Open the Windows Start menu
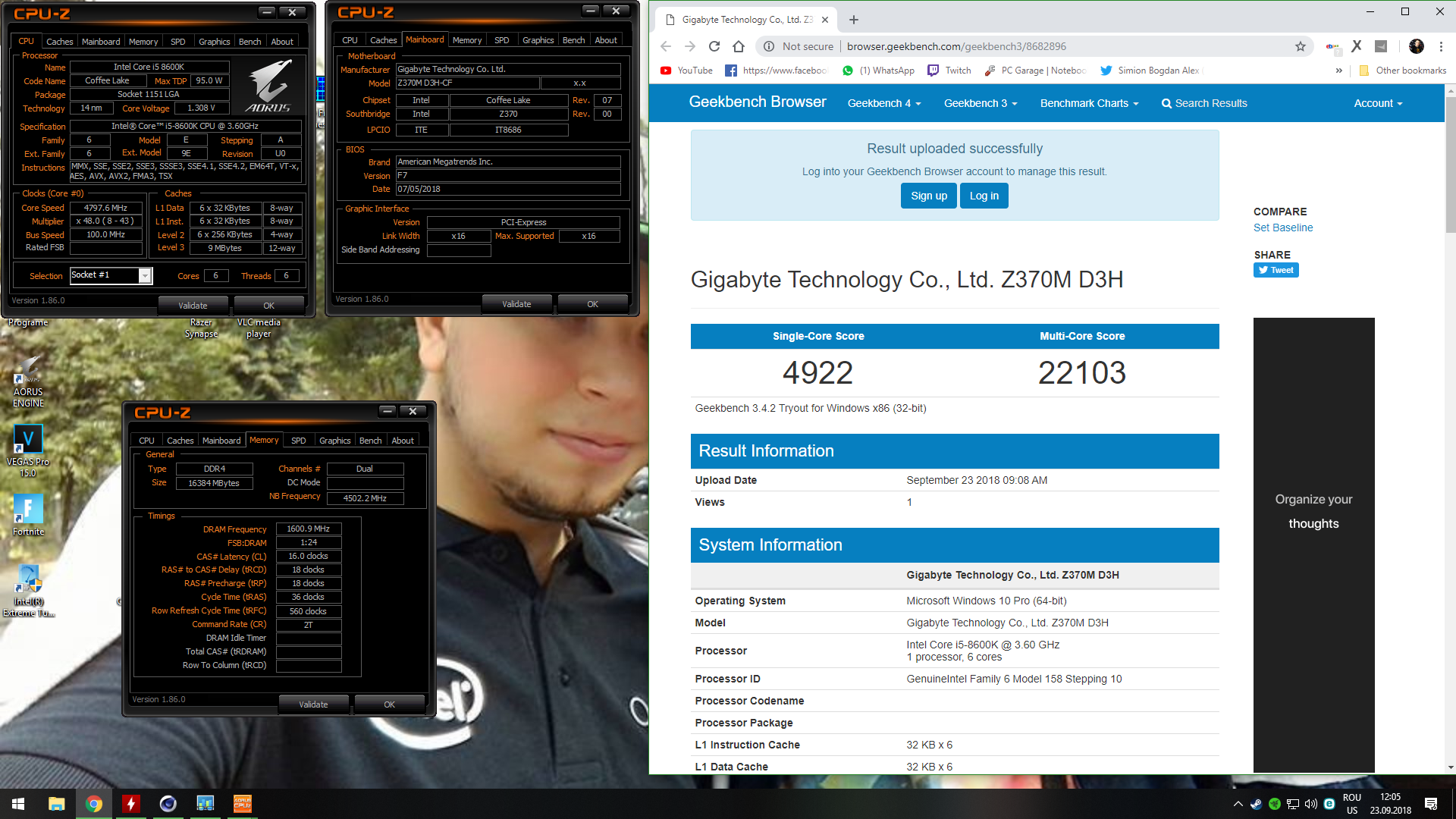Screen dimensions: 1456x819 coord(18,804)
